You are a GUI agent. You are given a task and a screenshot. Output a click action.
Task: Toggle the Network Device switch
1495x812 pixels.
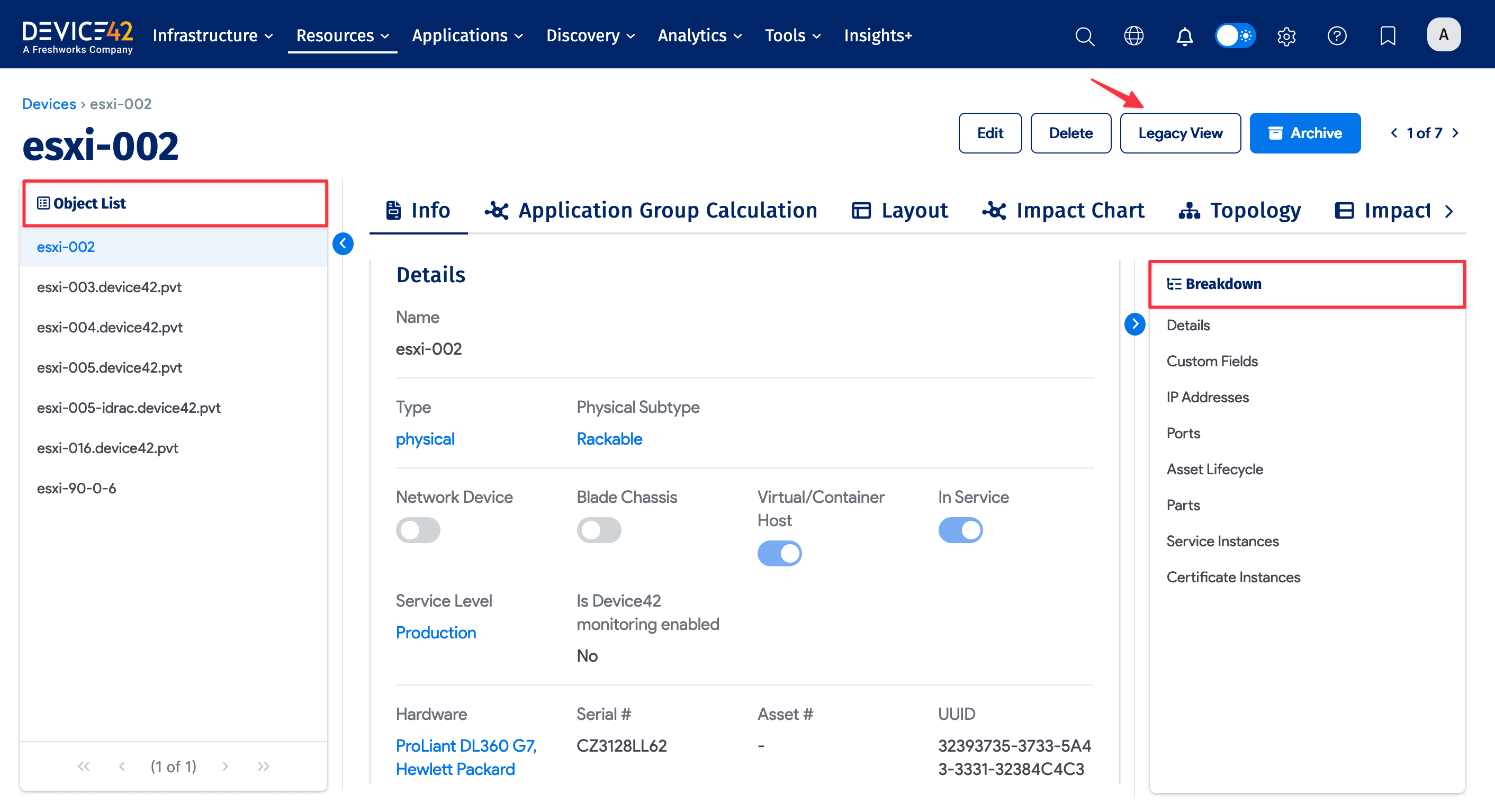(418, 529)
